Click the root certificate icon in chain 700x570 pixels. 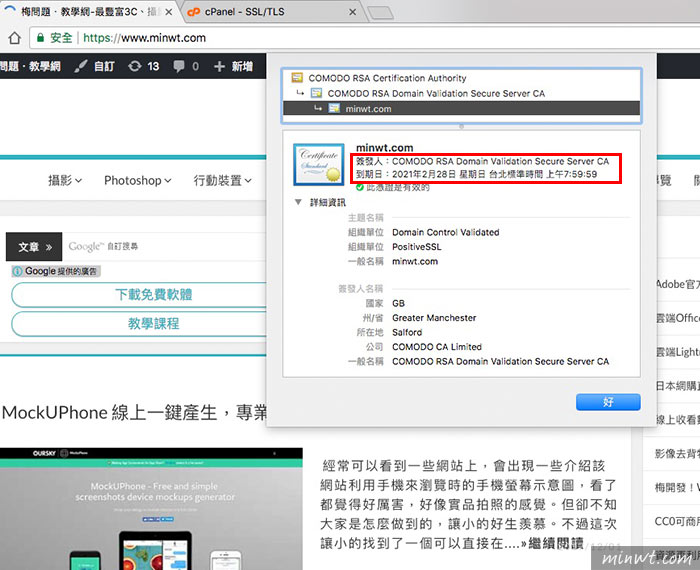click(297, 78)
